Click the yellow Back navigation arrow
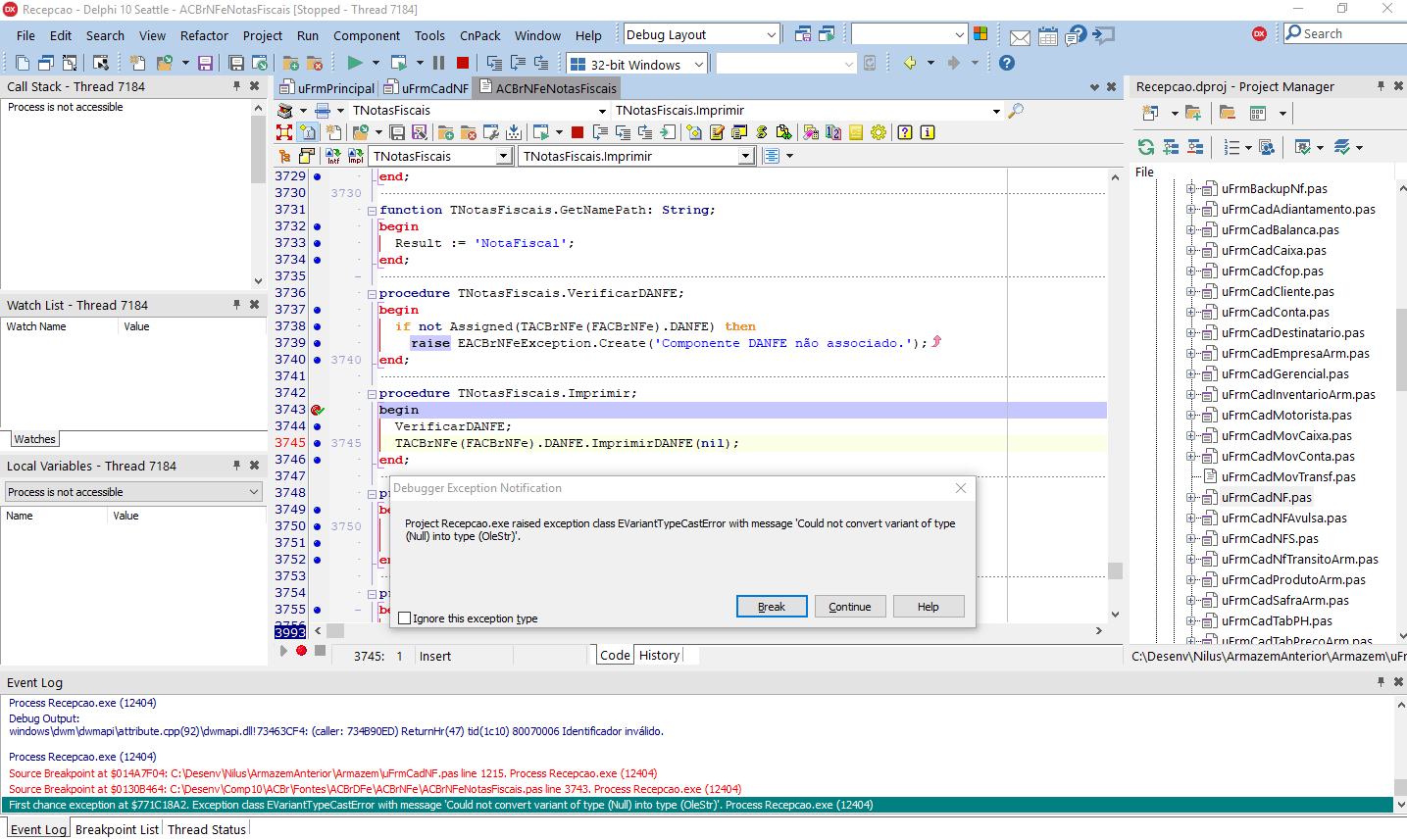1407x840 pixels. pyautogui.click(x=910, y=63)
